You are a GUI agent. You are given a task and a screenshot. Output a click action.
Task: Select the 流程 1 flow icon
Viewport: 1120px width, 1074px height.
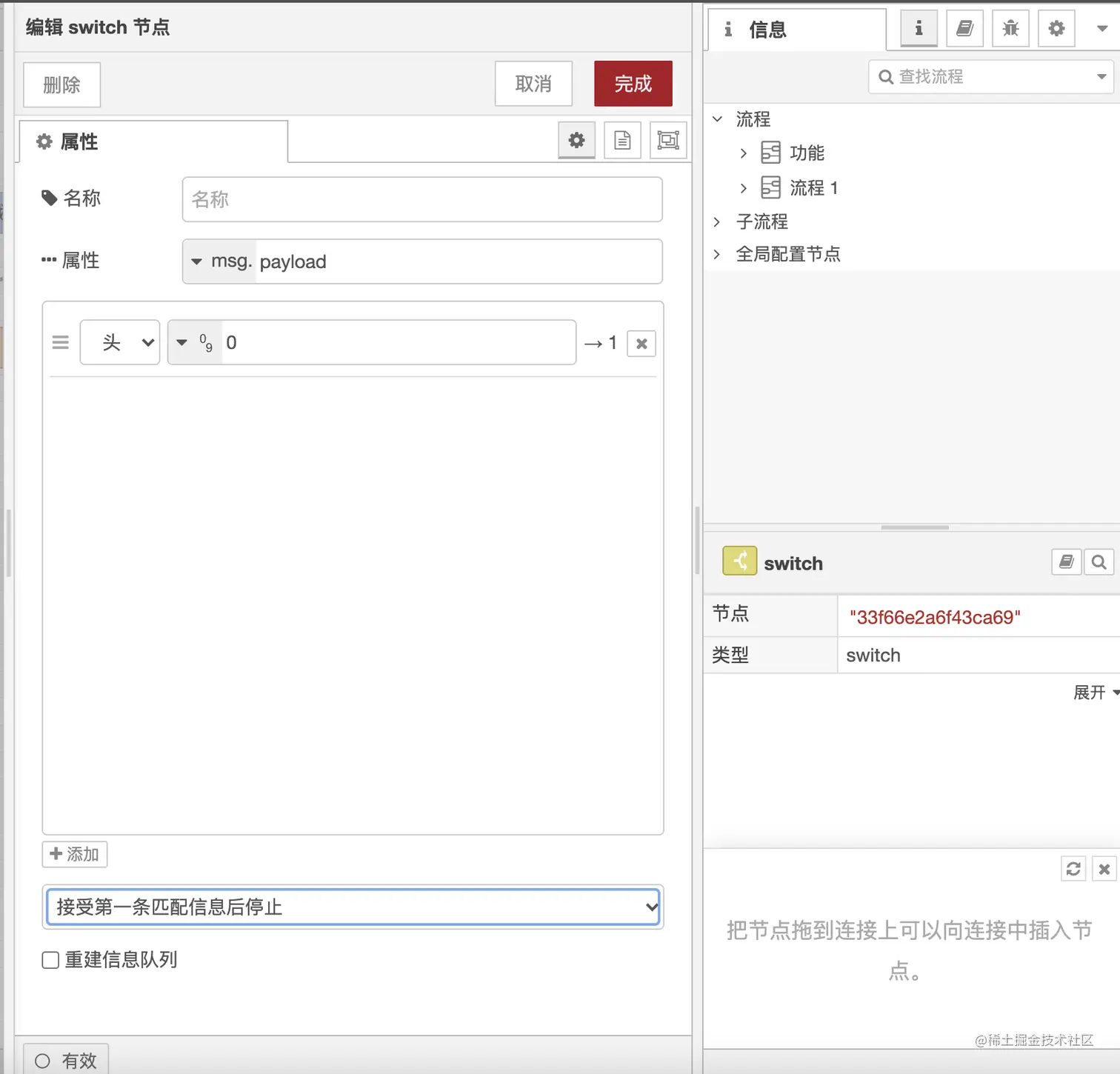(771, 187)
